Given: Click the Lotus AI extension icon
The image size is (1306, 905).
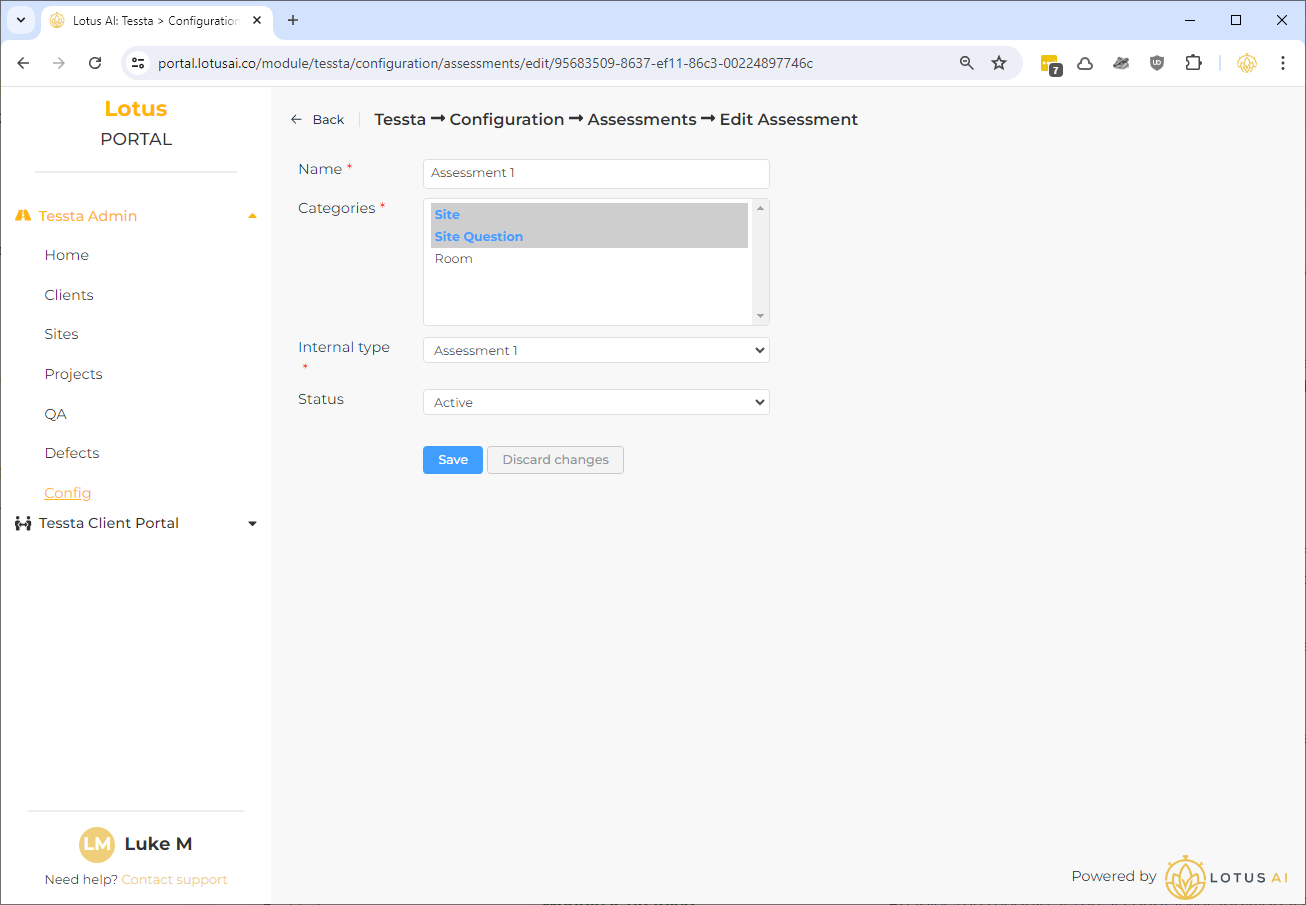Looking at the screenshot, I should pos(1246,63).
